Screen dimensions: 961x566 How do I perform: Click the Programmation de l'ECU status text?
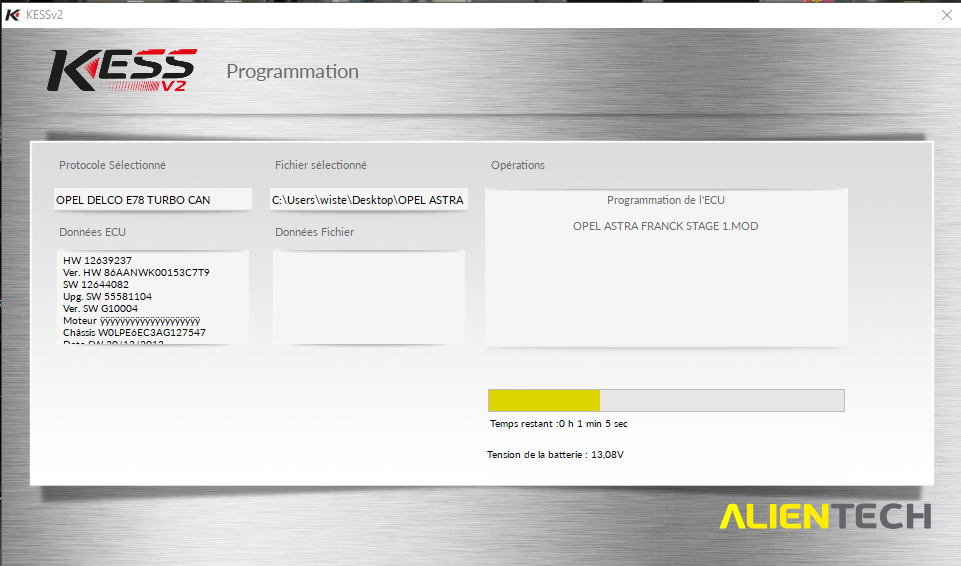(666, 200)
